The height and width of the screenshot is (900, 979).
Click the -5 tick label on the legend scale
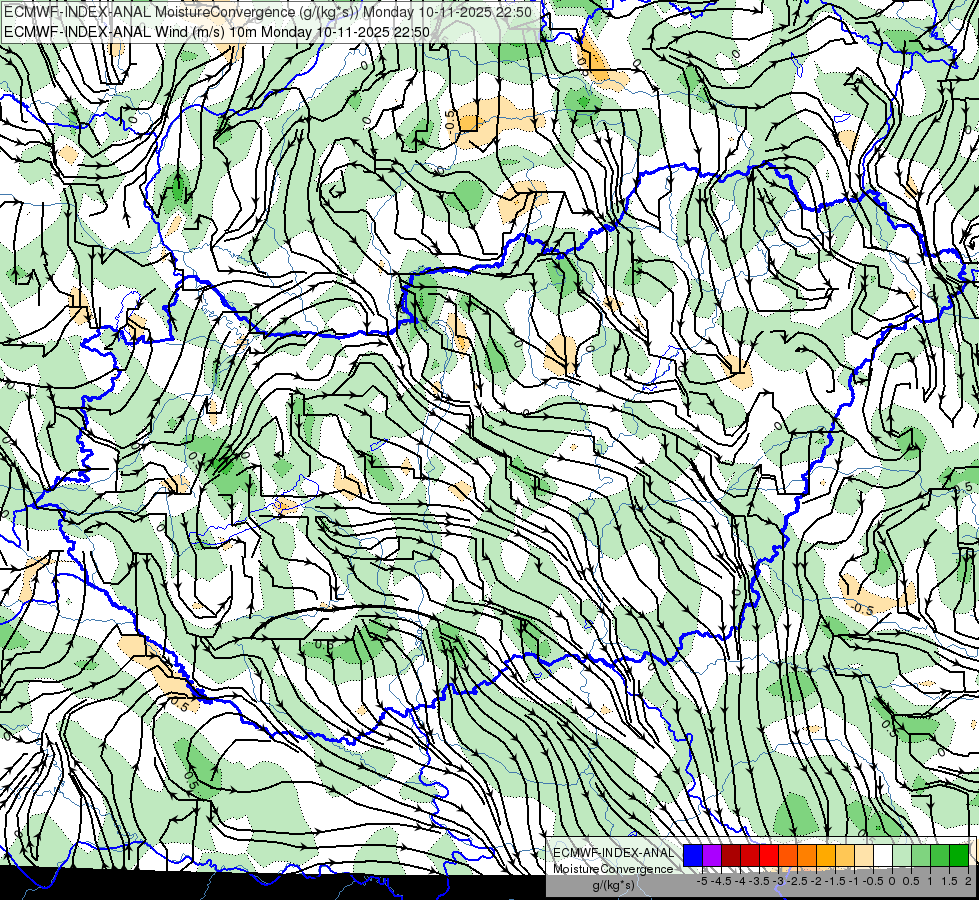pos(702,881)
